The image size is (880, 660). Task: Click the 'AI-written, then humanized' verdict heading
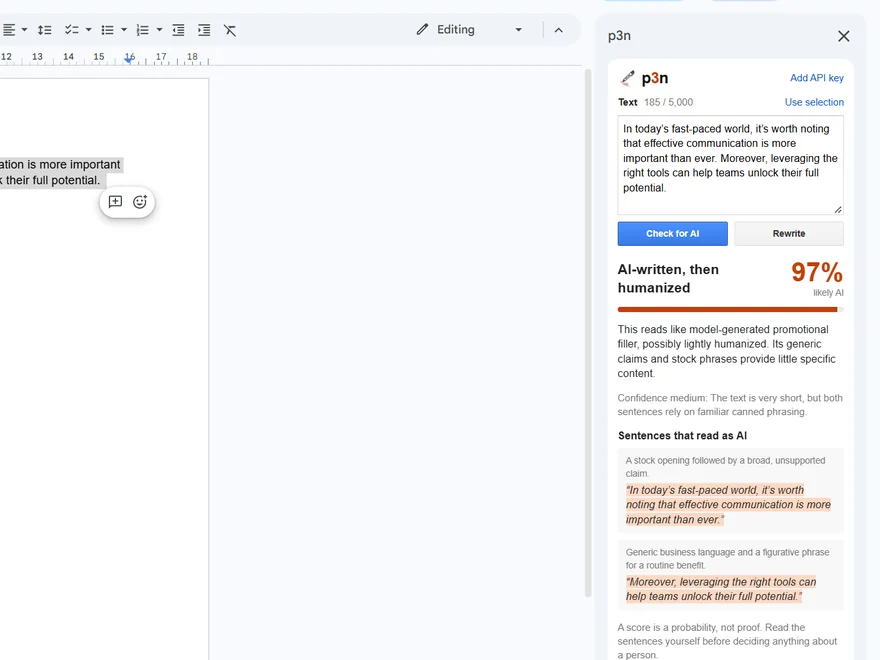click(668, 278)
